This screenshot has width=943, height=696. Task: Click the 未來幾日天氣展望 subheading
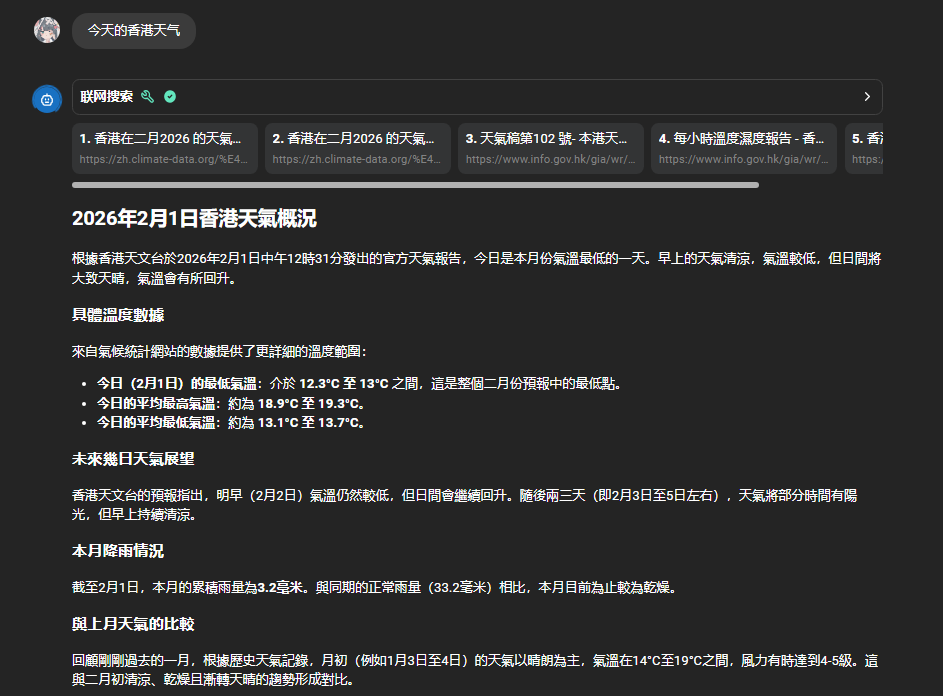click(133, 459)
